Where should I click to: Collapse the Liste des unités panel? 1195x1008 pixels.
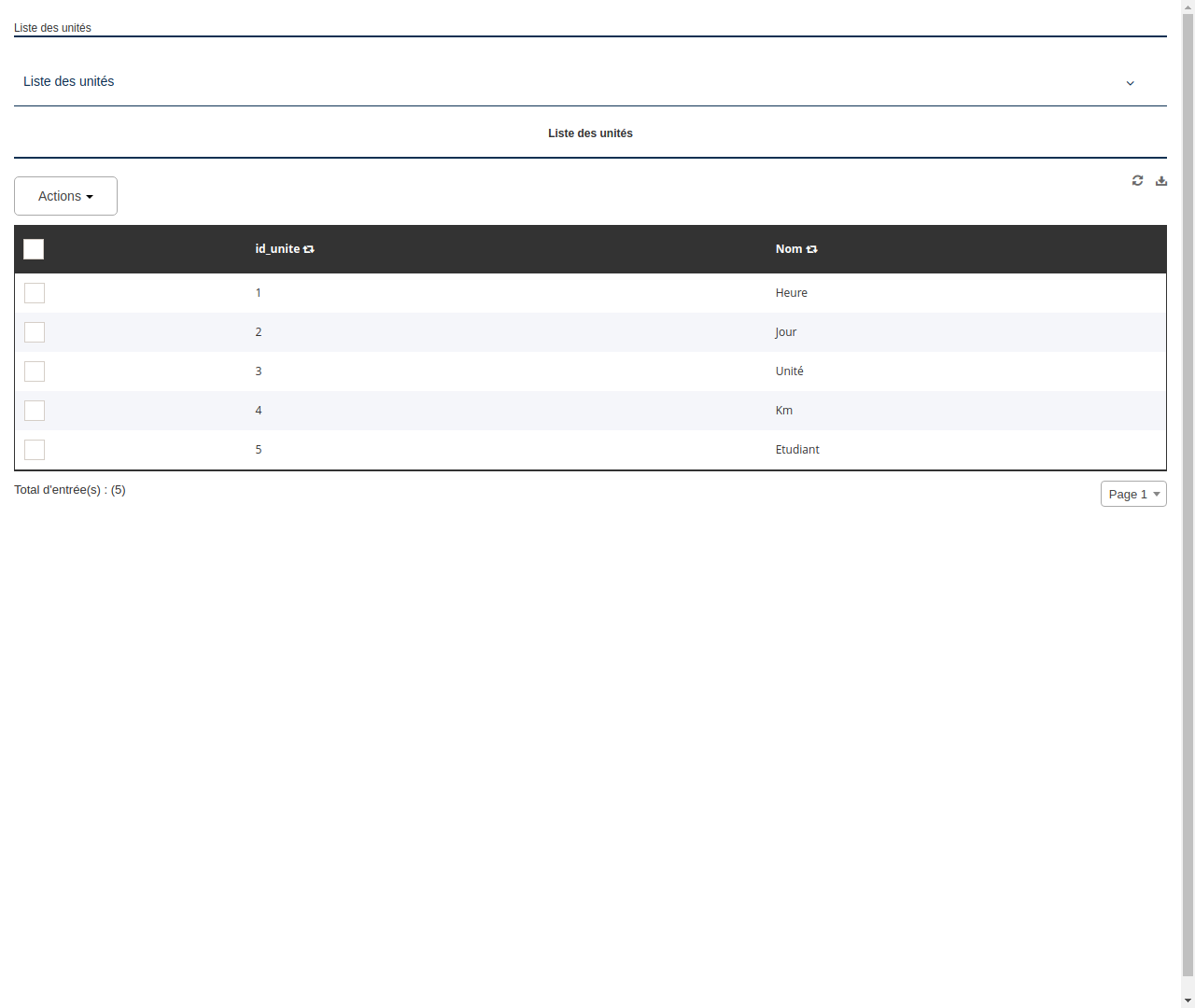(x=1130, y=83)
